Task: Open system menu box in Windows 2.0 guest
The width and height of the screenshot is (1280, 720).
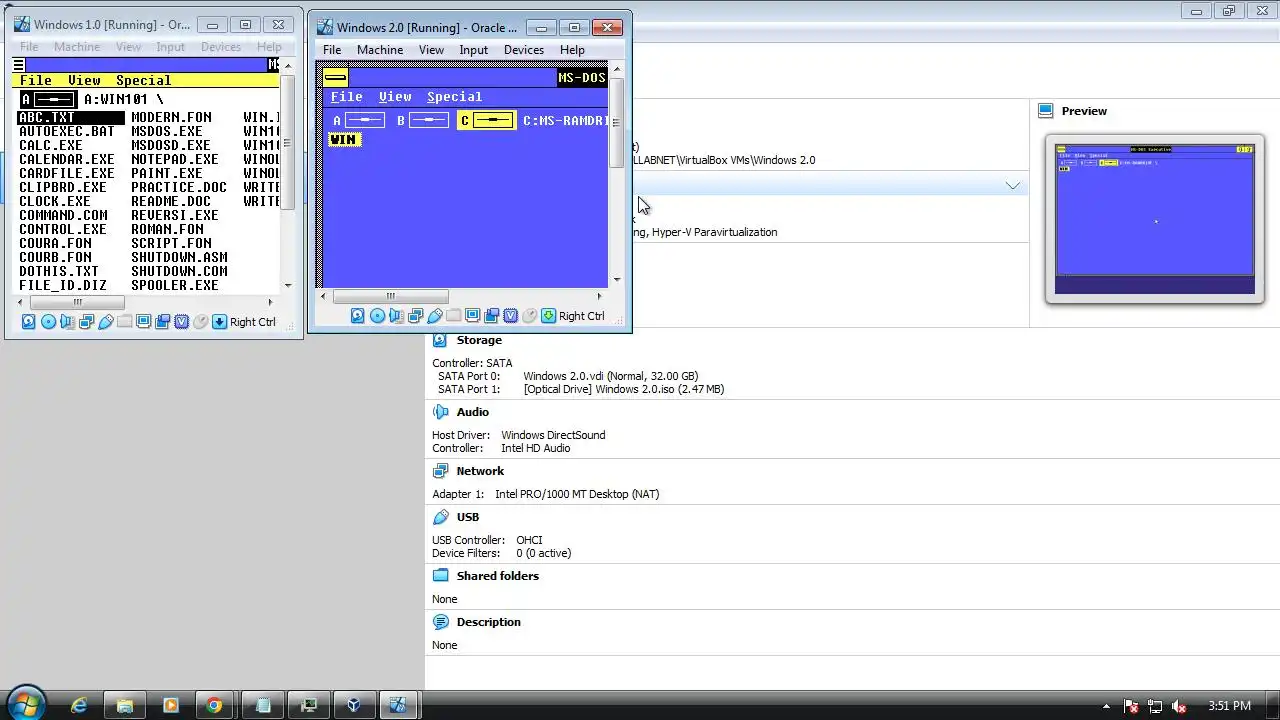Action: click(335, 77)
